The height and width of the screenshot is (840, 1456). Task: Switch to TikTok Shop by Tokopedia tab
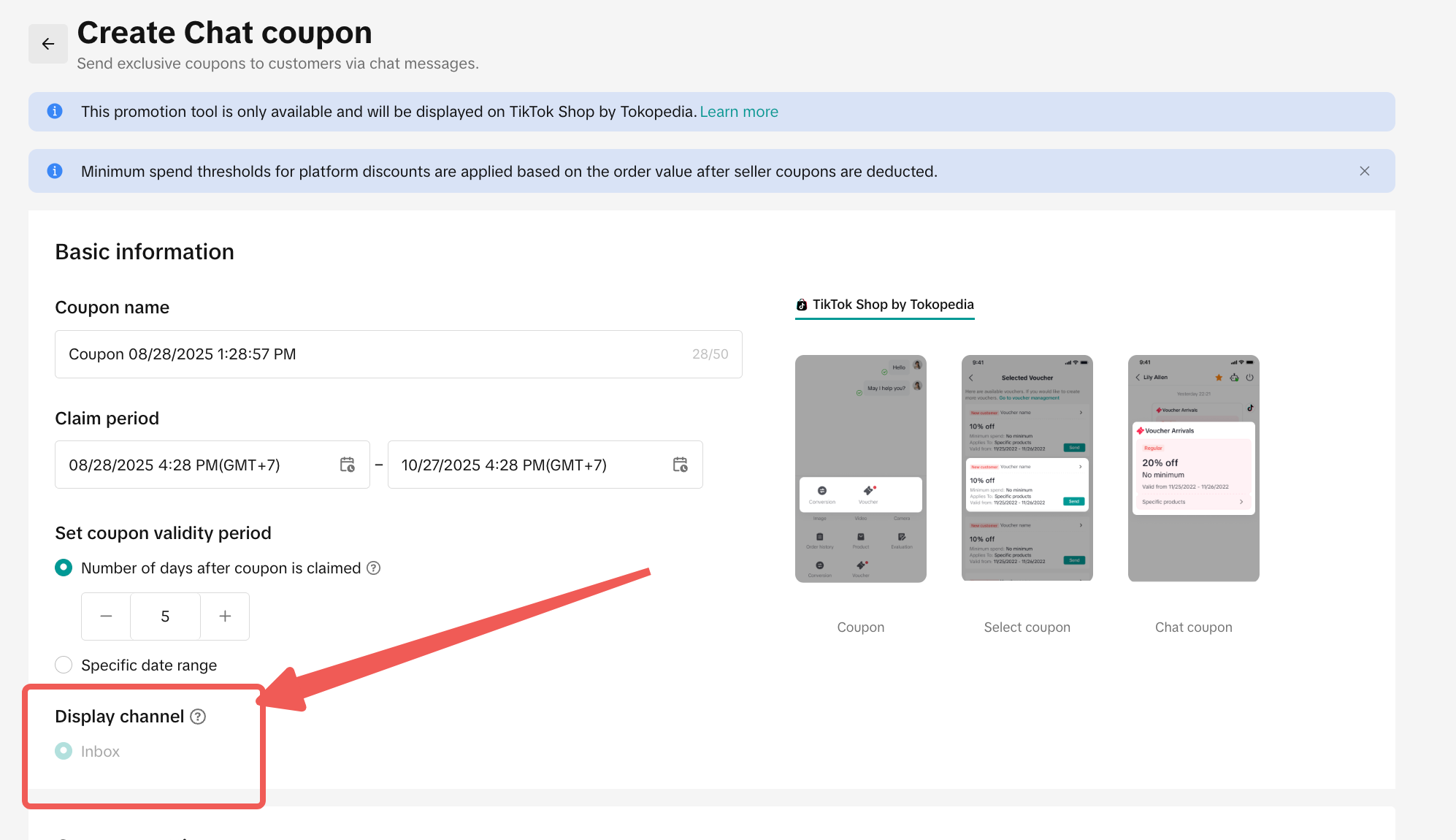click(x=884, y=305)
